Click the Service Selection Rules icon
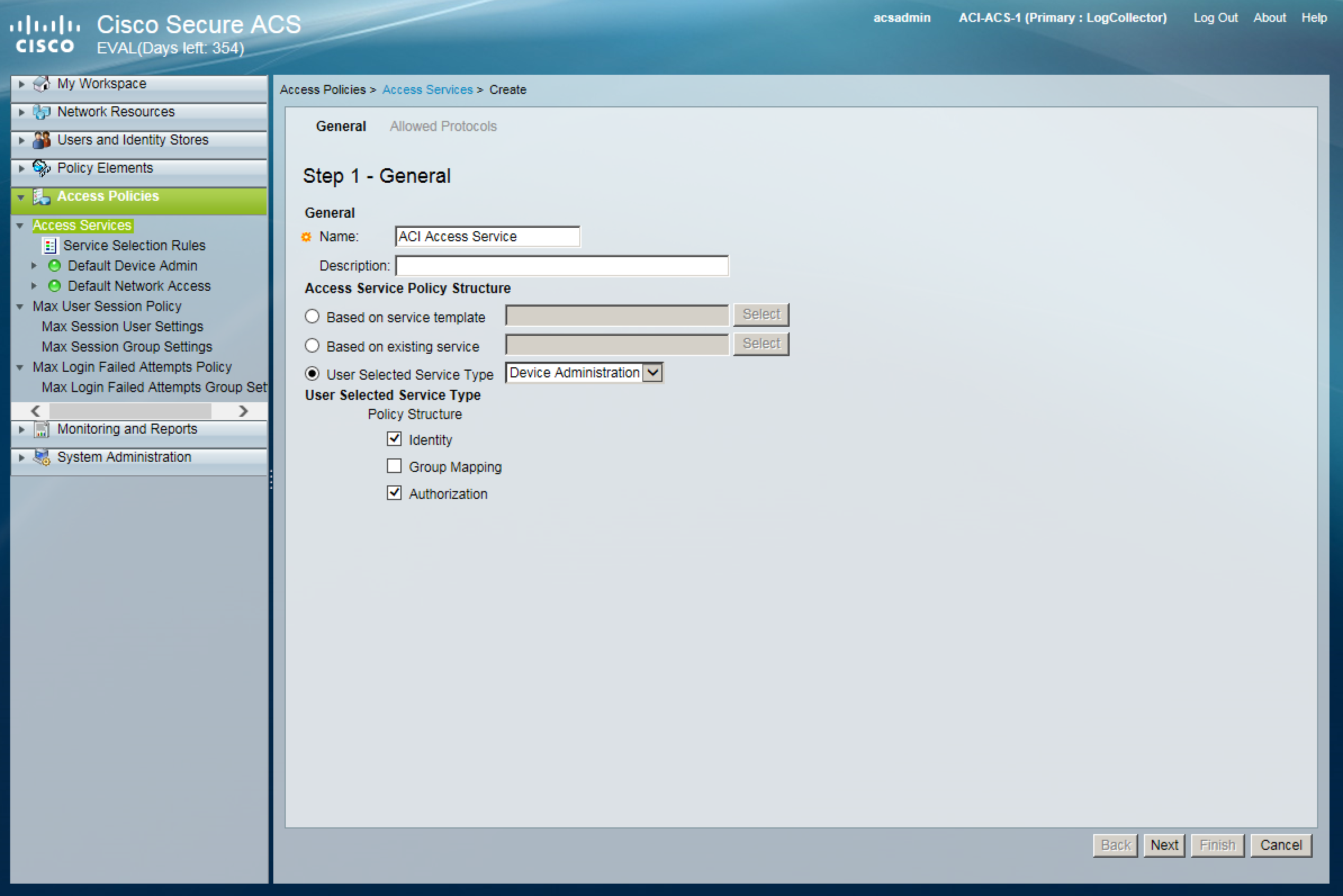 pyautogui.click(x=49, y=246)
